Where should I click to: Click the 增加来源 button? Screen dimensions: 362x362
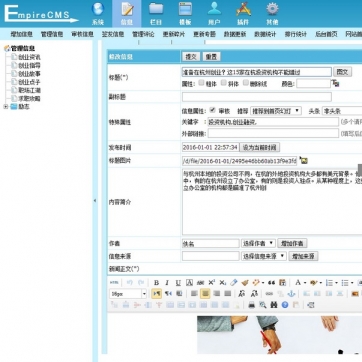coord(303,256)
